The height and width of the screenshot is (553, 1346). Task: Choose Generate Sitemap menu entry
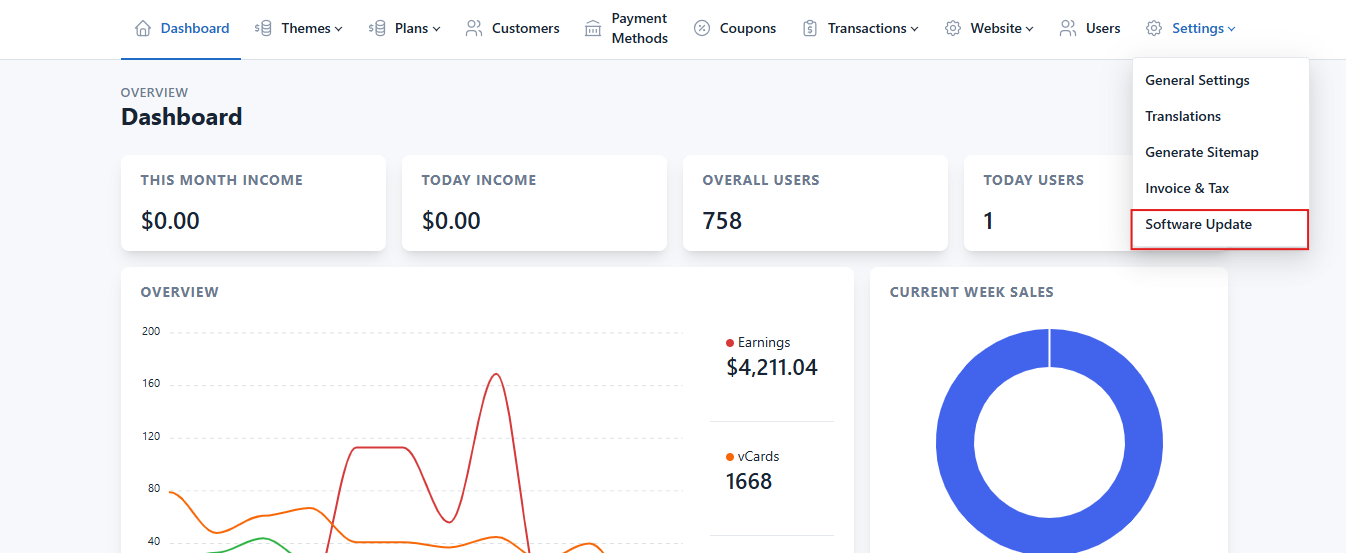pyautogui.click(x=1201, y=152)
